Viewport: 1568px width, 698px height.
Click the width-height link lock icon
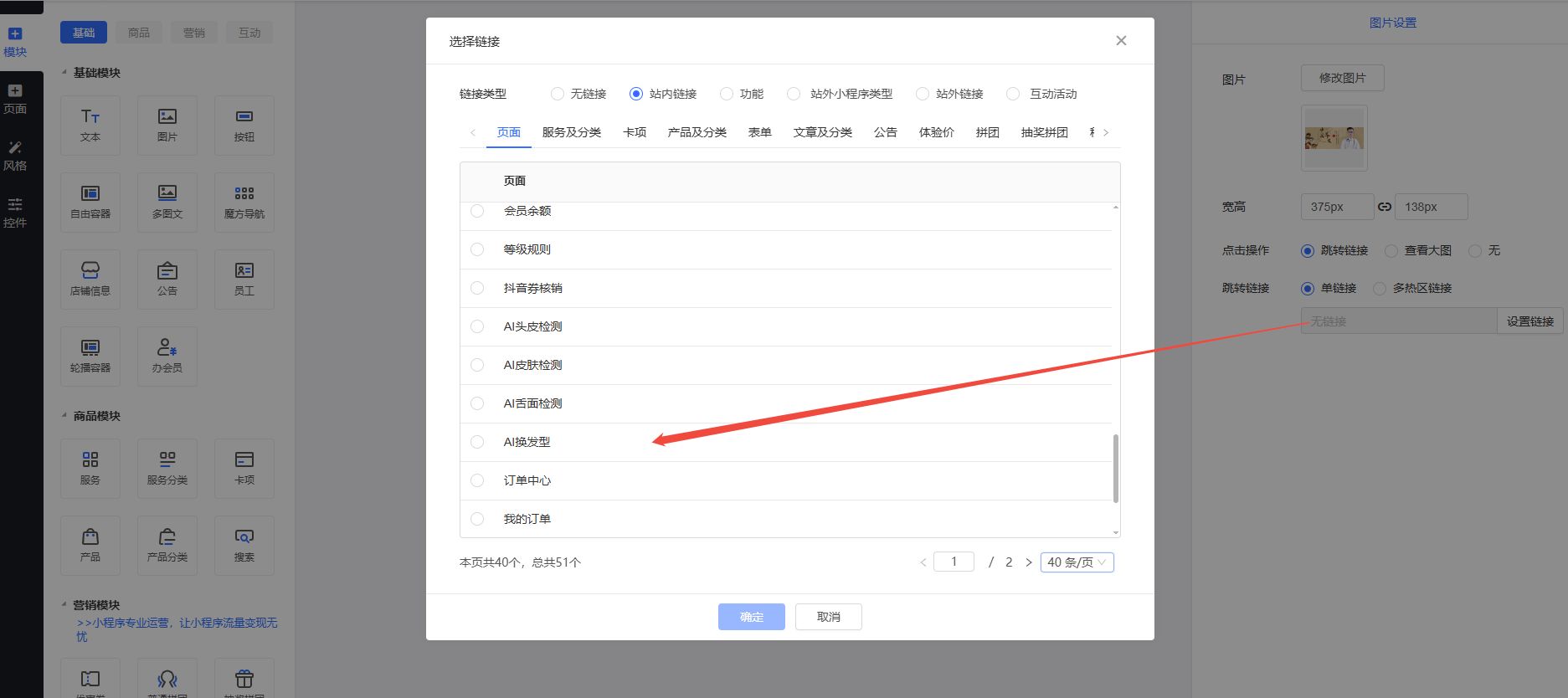pyautogui.click(x=1385, y=207)
